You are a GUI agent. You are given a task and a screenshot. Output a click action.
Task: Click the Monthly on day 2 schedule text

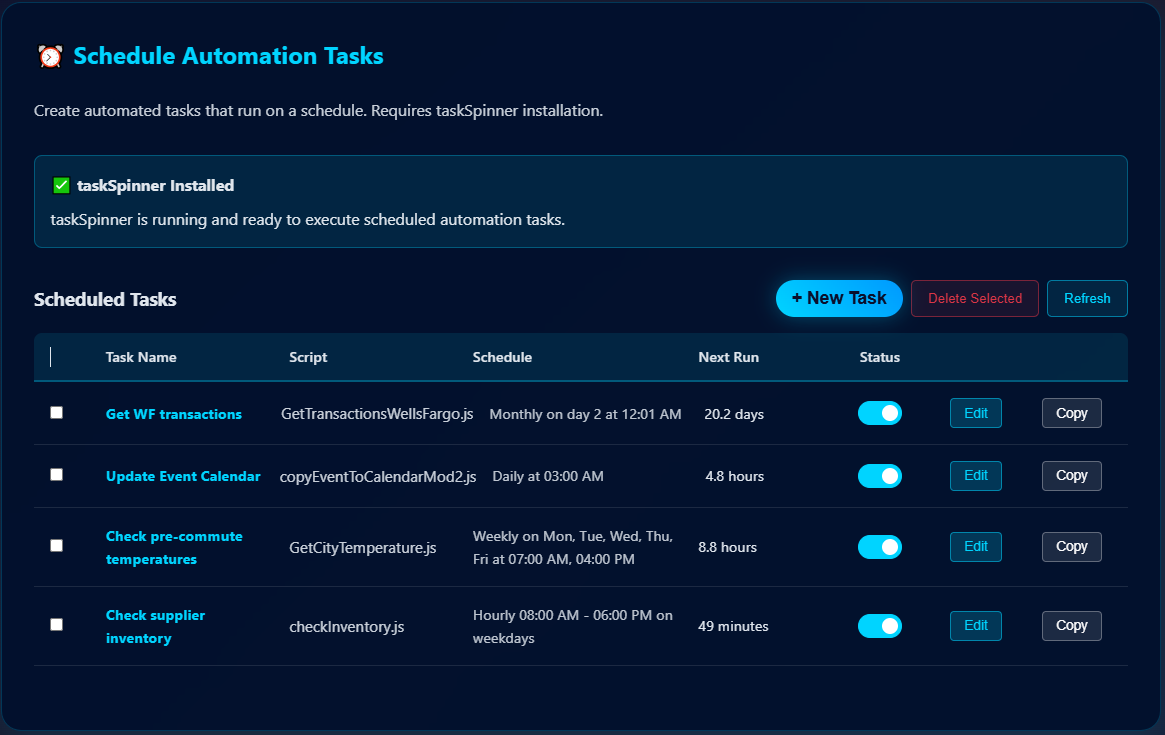point(585,414)
